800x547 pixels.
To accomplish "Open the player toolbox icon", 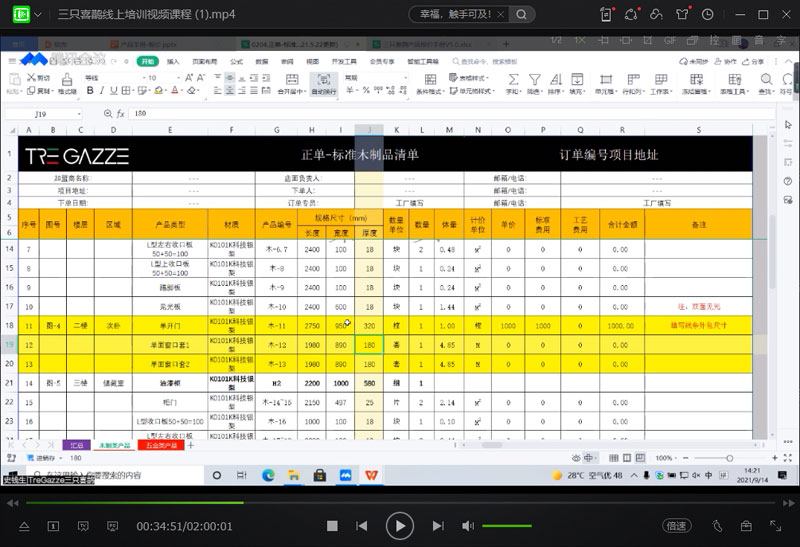I will pos(746,526).
